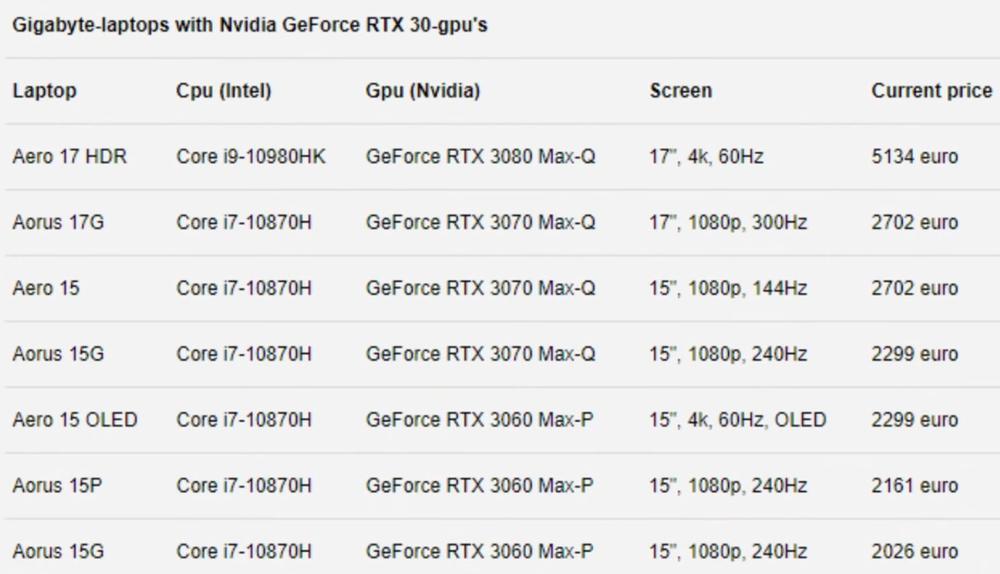Click the 2161 euro price
The width and height of the screenshot is (1000, 574).
pyautogui.click(x=915, y=486)
